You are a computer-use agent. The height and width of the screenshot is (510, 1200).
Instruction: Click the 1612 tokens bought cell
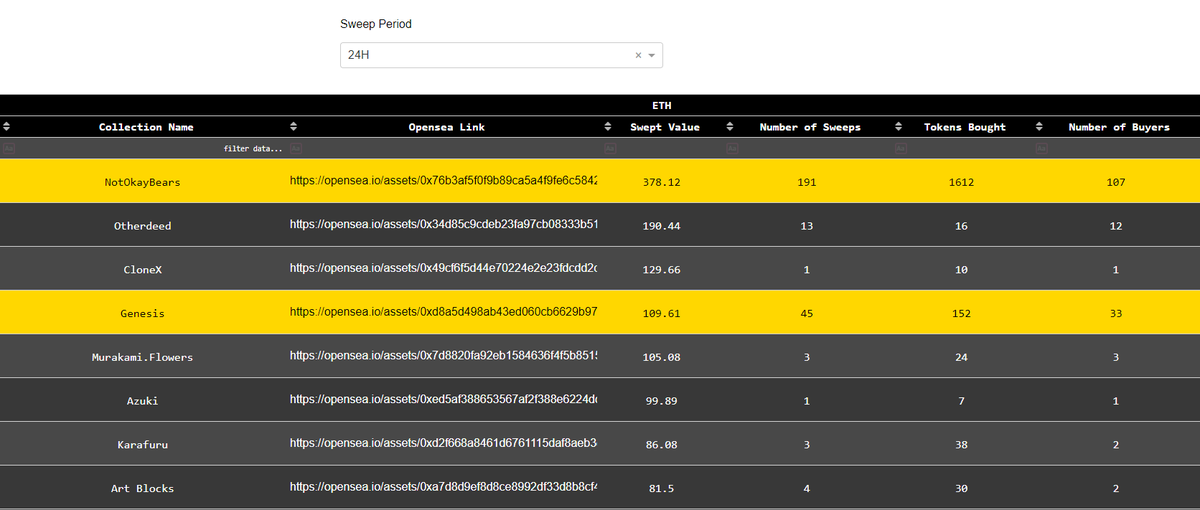point(962,182)
